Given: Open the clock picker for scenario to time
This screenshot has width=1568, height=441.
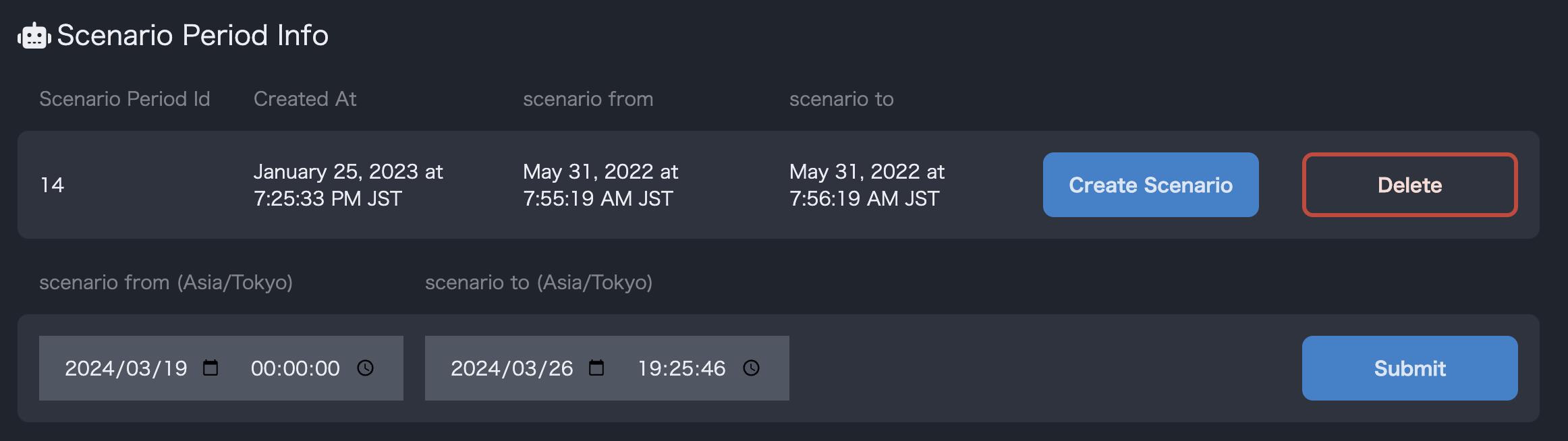Looking at the screenshot, I should point(751,368).
